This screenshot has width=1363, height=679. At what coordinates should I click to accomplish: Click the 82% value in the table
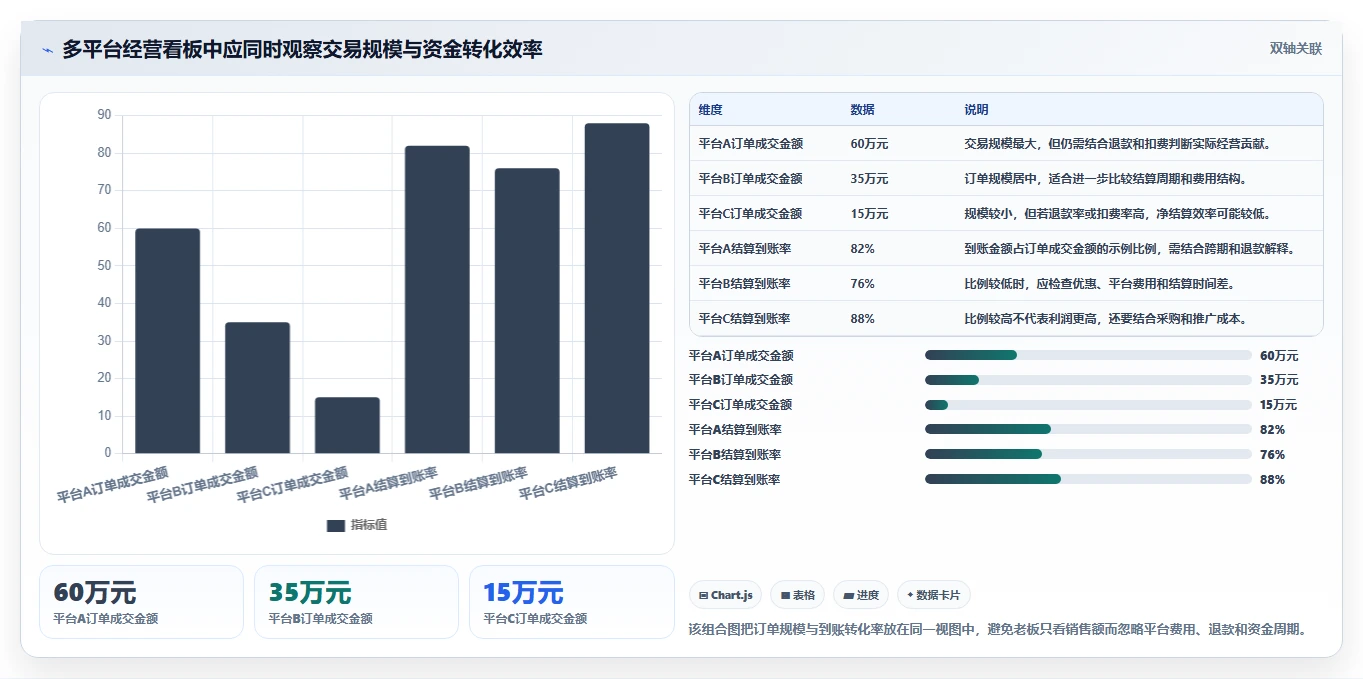click(862, 249)
